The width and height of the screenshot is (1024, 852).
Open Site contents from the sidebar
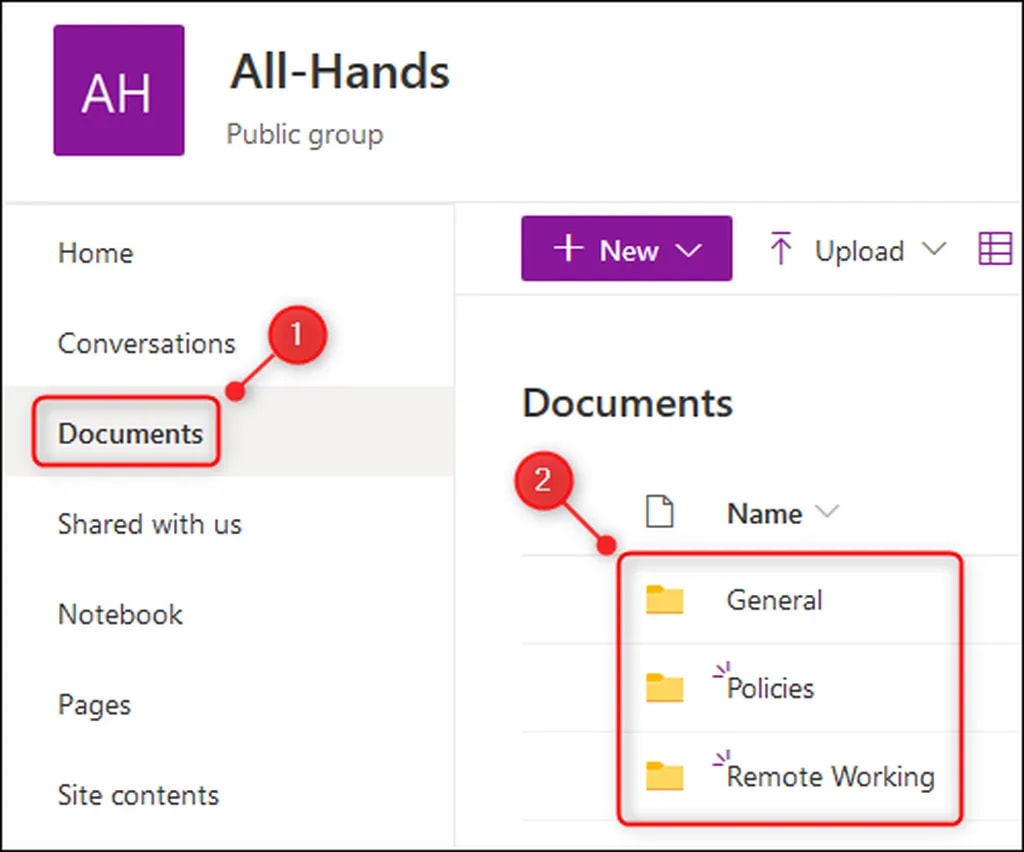tap(138, 795)
